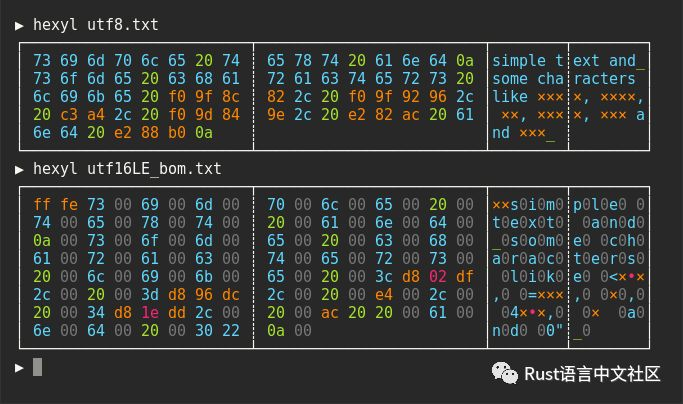Select 'n0d0 00"' in the utf16 character panel
Viewport: 683px width, 404px height.
tap(527, 330)
